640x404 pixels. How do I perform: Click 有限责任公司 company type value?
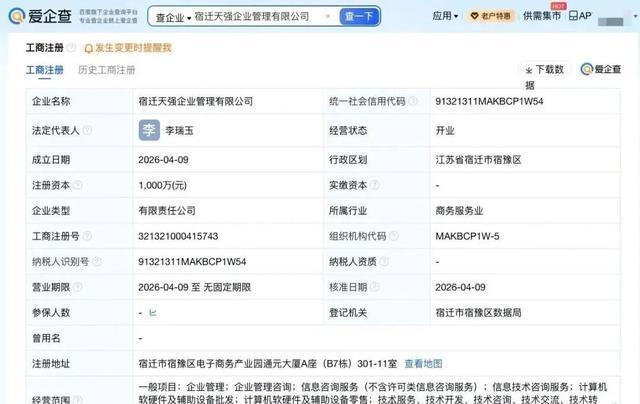[167, 211]
